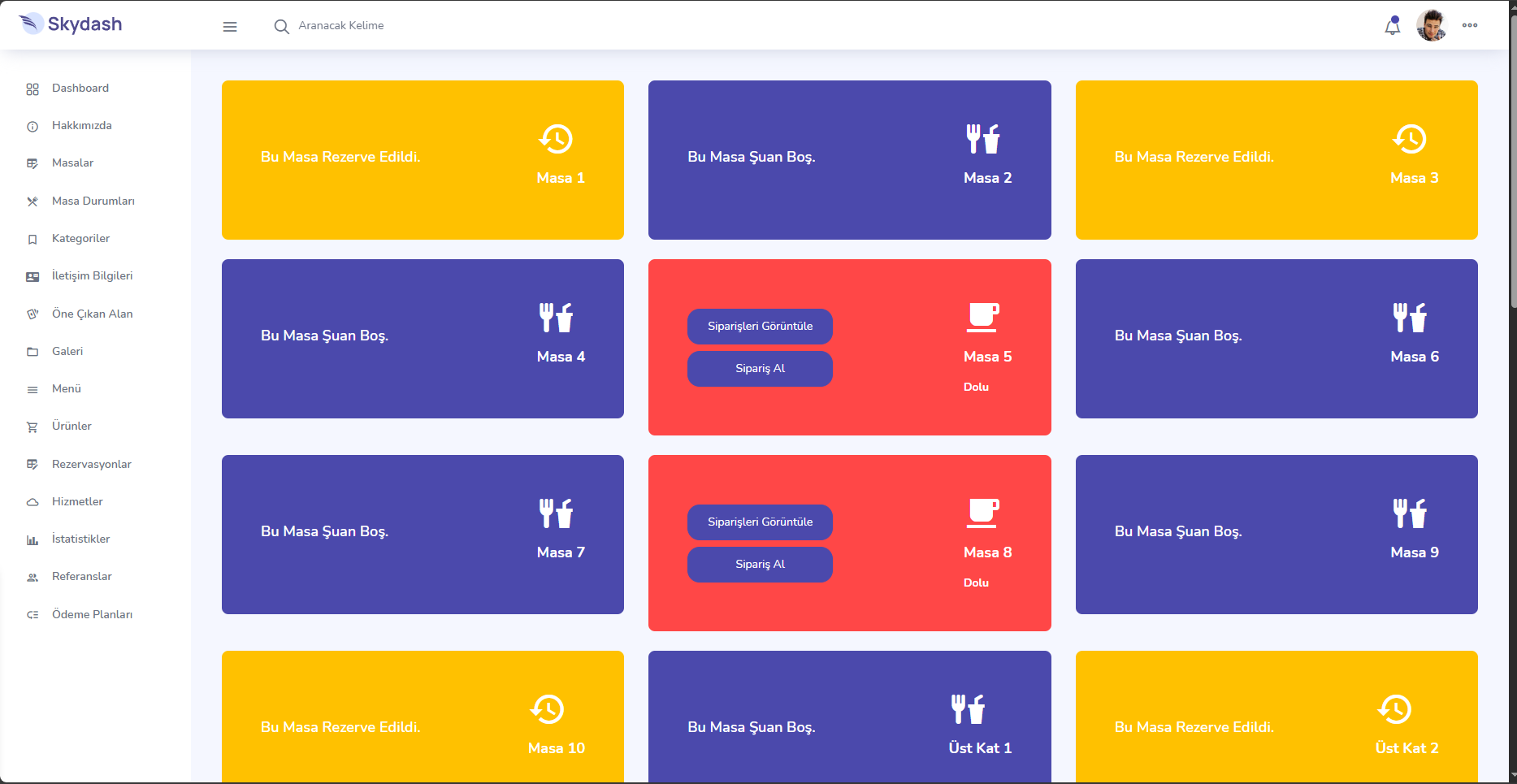Click the search magnifier icon
The width and height of the screenshot is (1517, 784).
click(x=281, y=27)
